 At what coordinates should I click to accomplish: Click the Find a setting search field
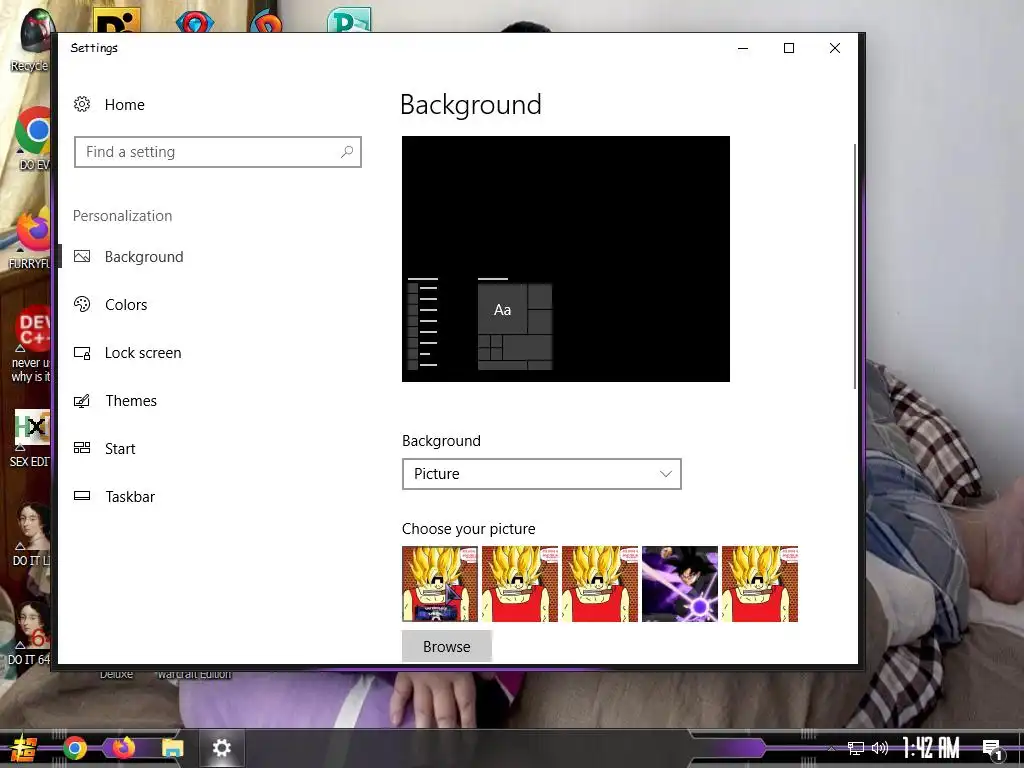(217, 152)
